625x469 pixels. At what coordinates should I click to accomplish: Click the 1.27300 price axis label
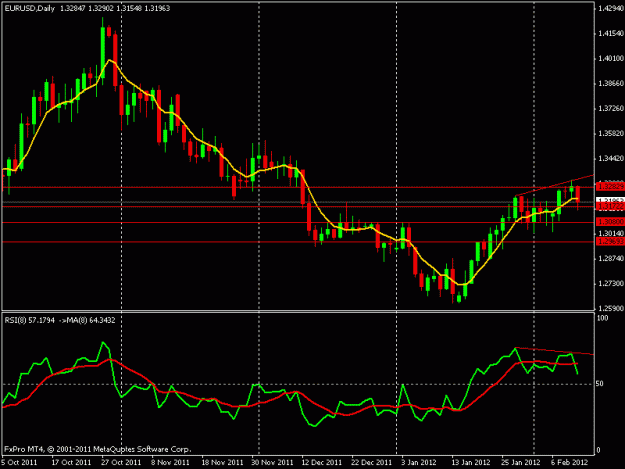611,284
